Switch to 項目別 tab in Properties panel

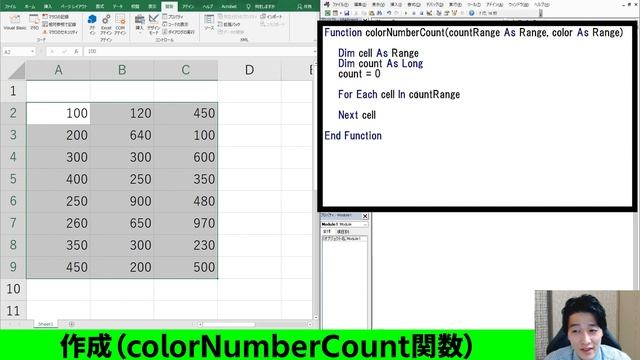[x=342, y=231]
